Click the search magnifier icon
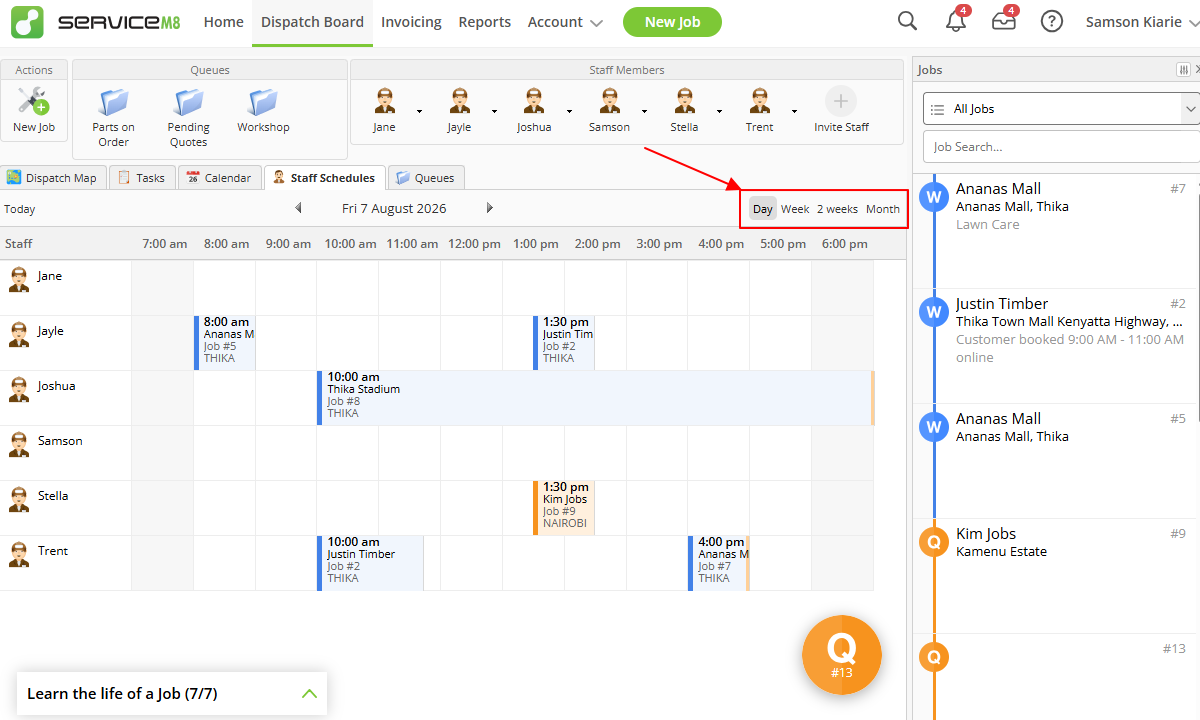 coord(907,21)
